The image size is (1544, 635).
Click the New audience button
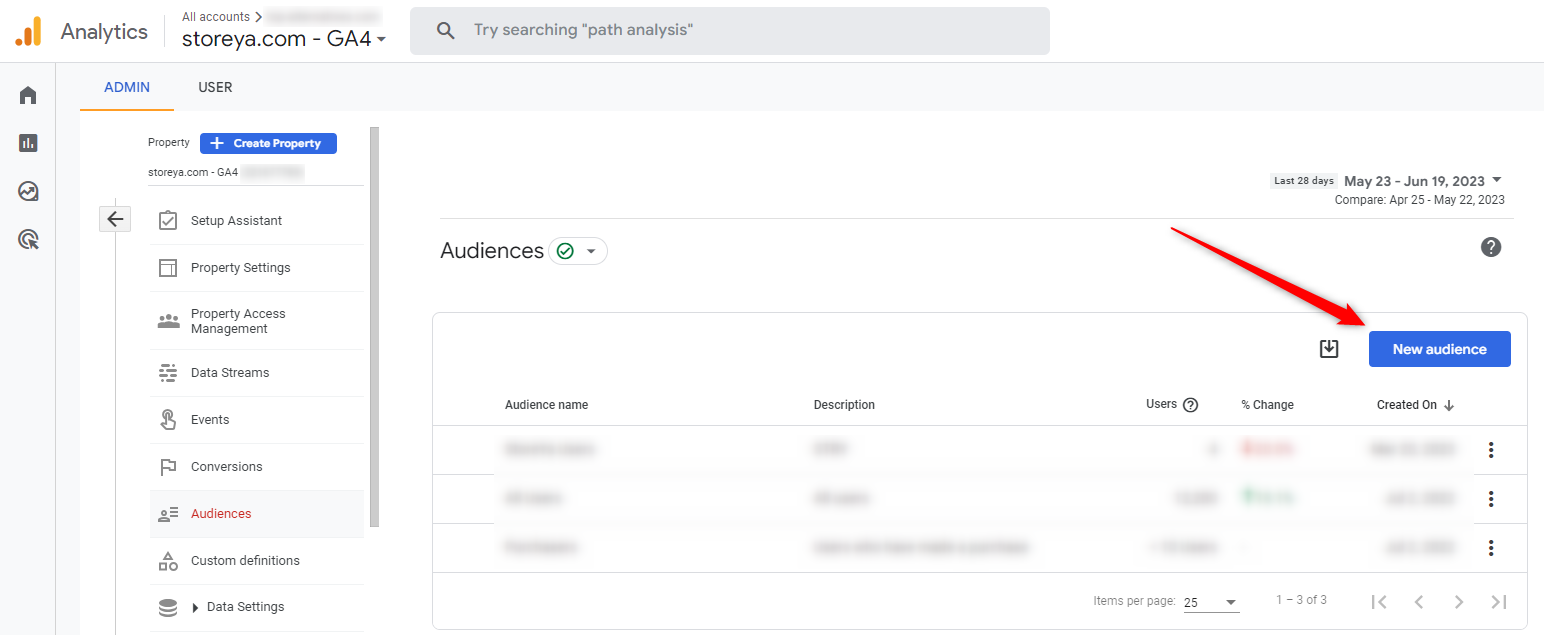click(1439, 349)
